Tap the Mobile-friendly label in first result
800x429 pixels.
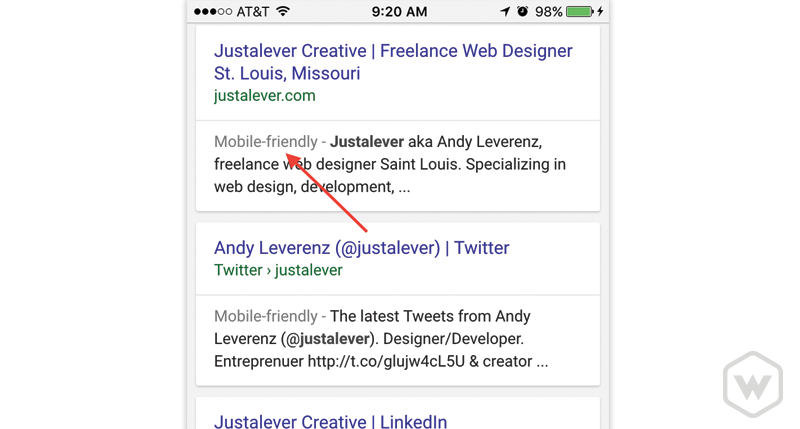click(x=265, y=141)
